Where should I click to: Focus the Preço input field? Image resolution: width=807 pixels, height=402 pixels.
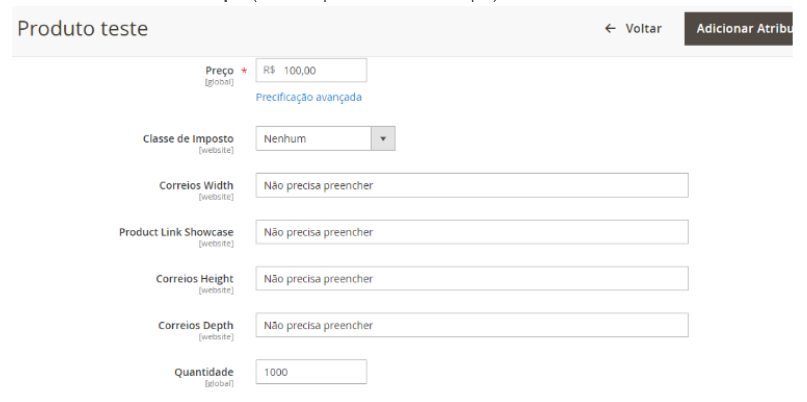pos(322,70)
